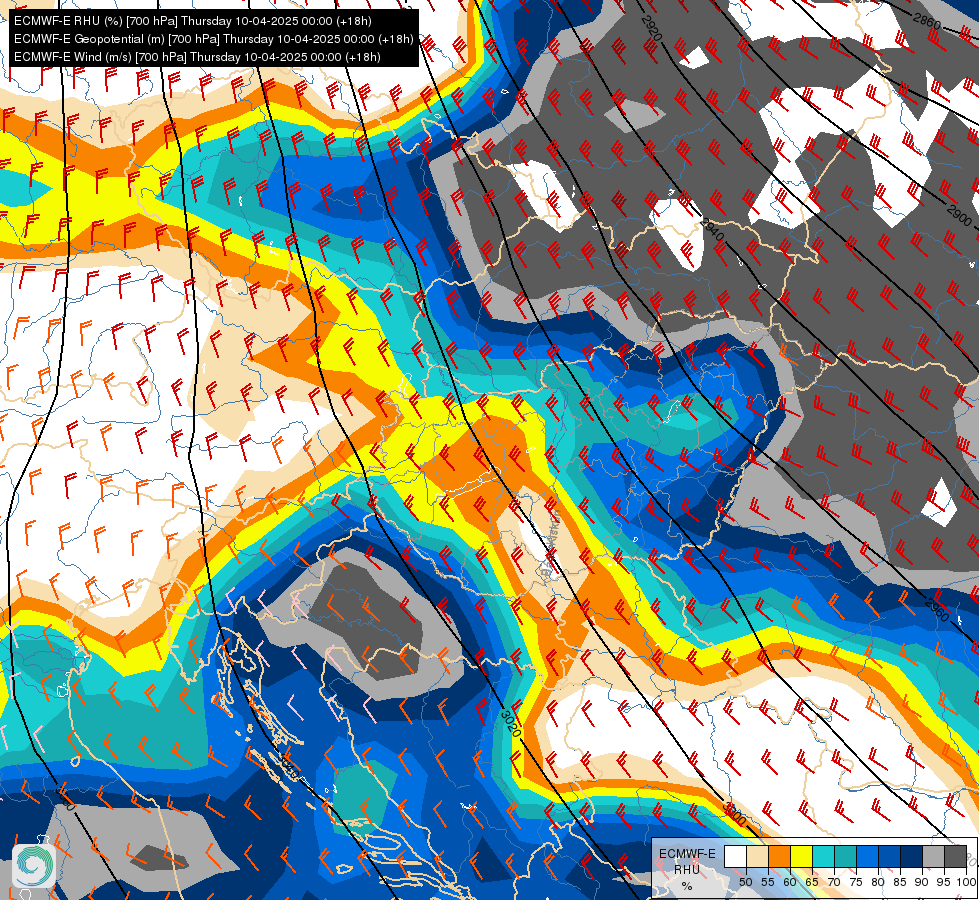This screenshot has height=900, width=979.
Task: Click the legend tick value 100
Action: click(966, 882)
